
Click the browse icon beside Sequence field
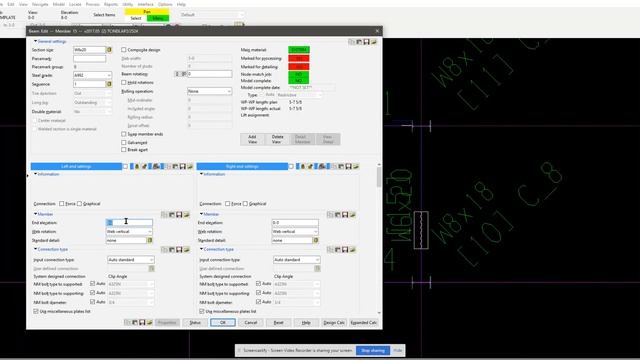pyautogui.click(x=109, y=84)
